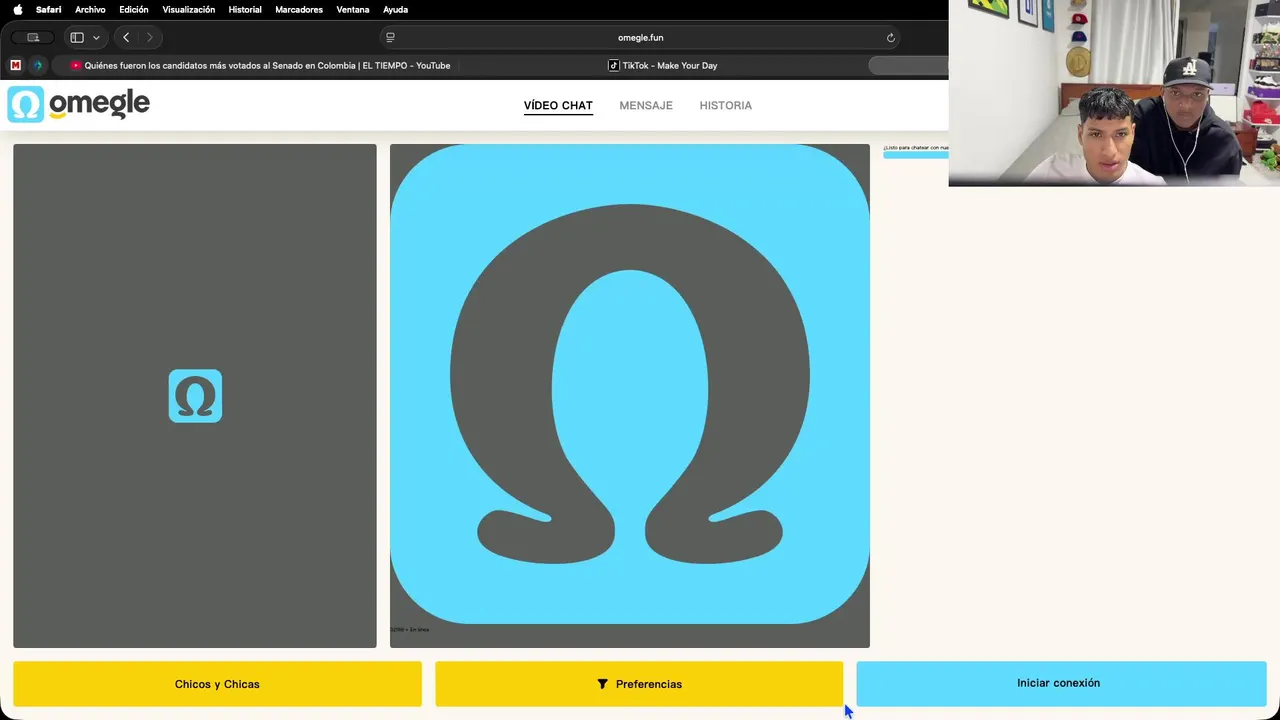
Task: Open the second pinned tab icon
Action: 38,65
